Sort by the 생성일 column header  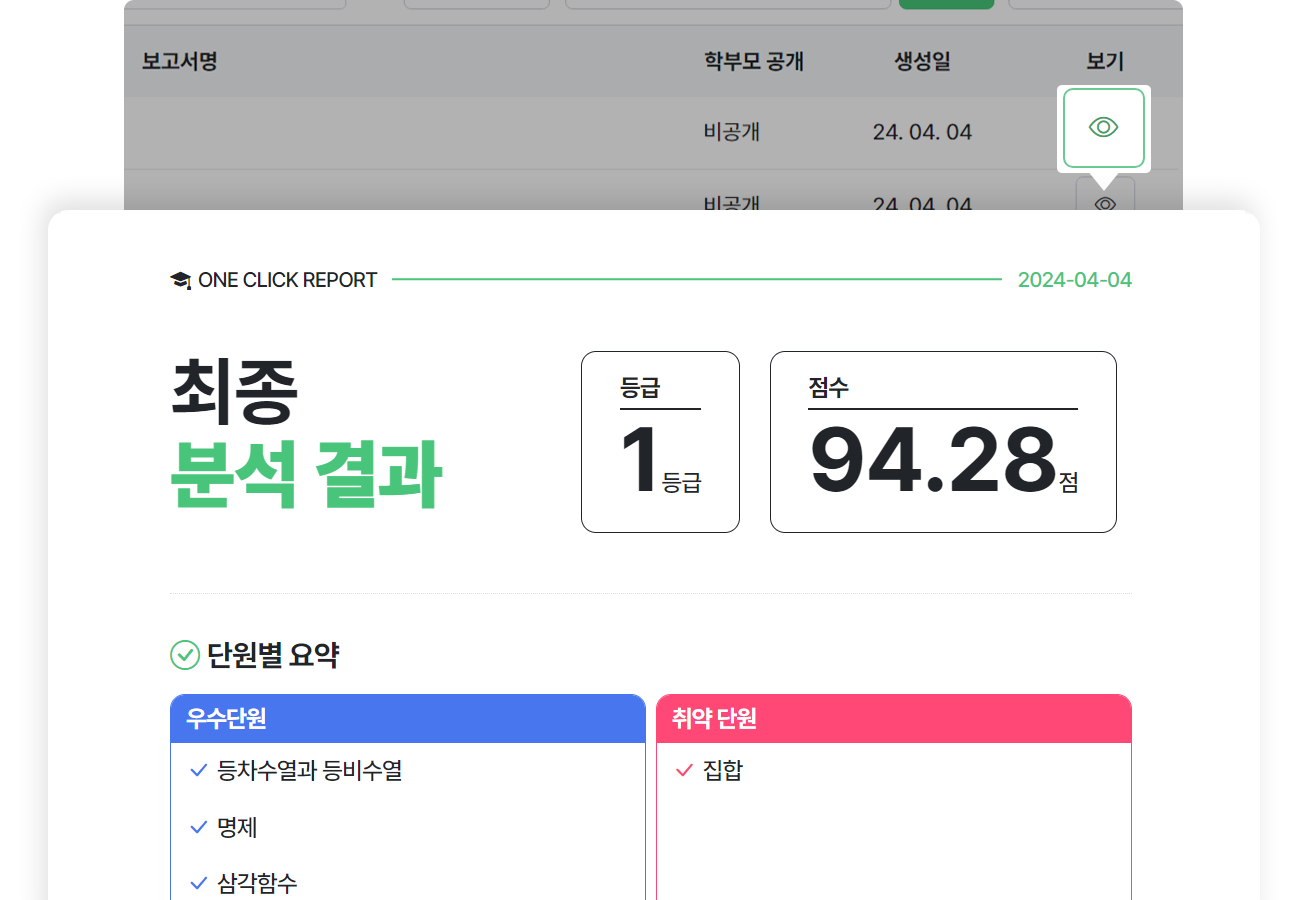point(922,62)
